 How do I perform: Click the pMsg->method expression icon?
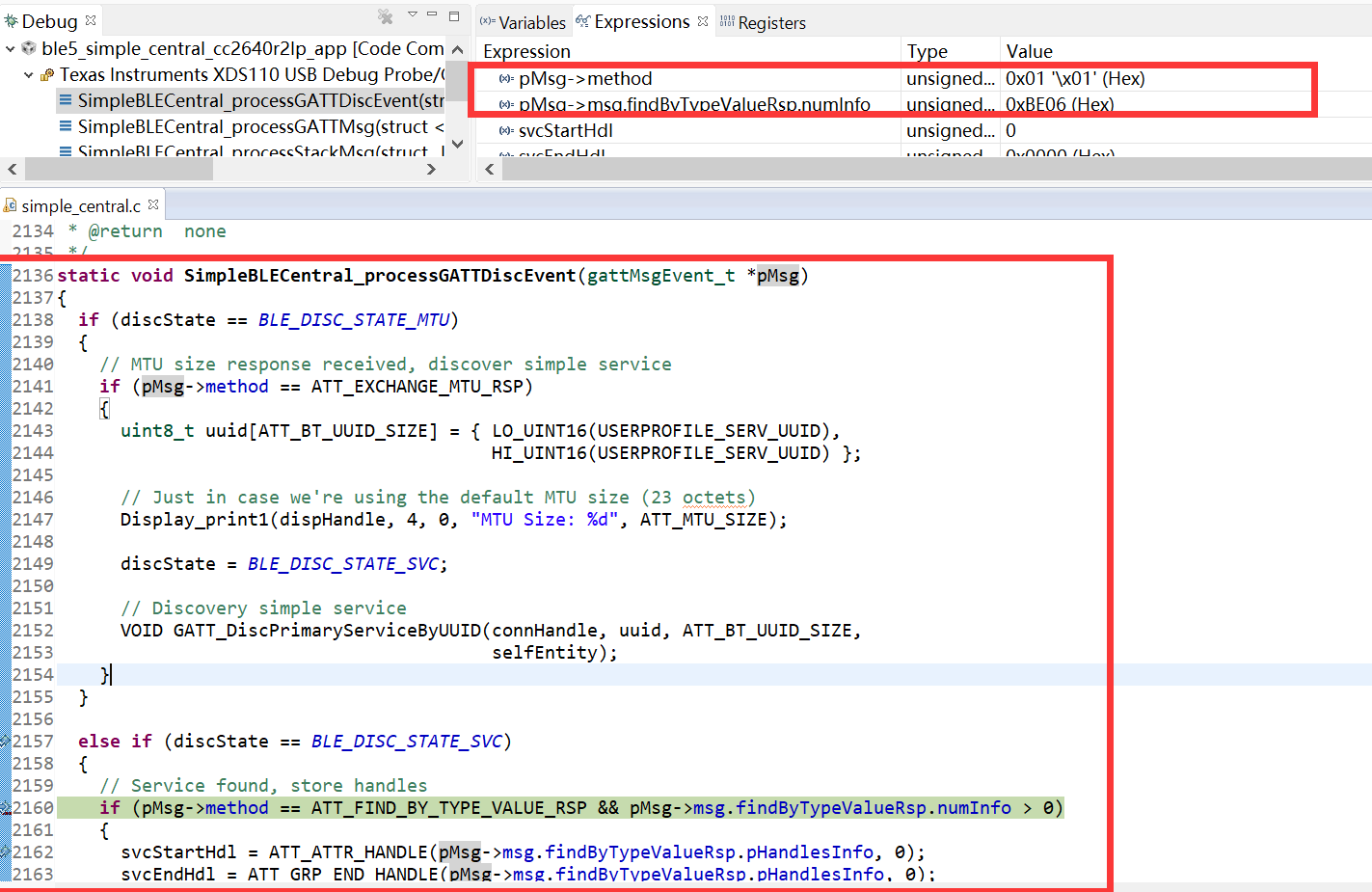click(506, 78)
